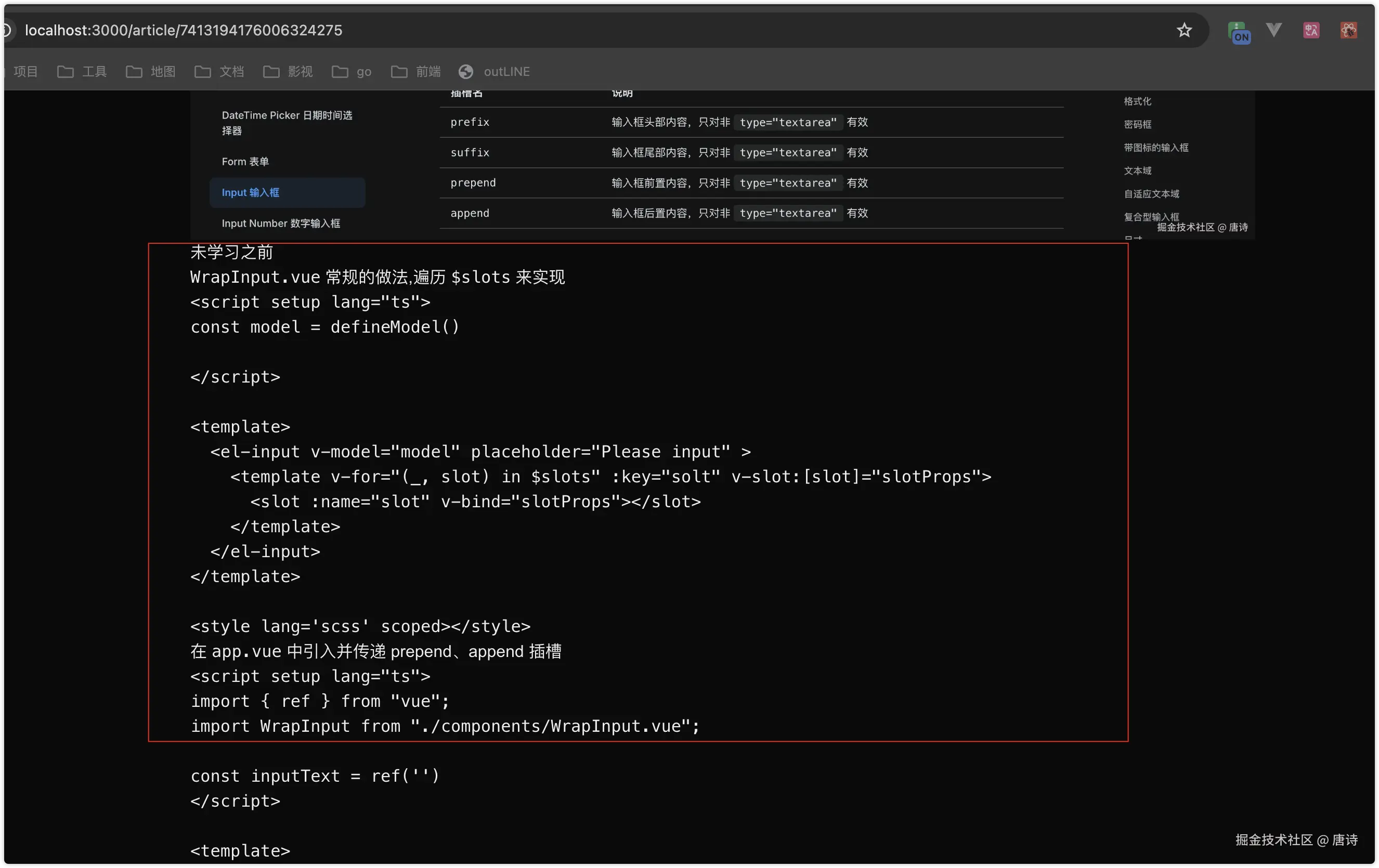Click the closing </el-input> tag line
Screen dimensions: 1379x868
tap(265, 551)
